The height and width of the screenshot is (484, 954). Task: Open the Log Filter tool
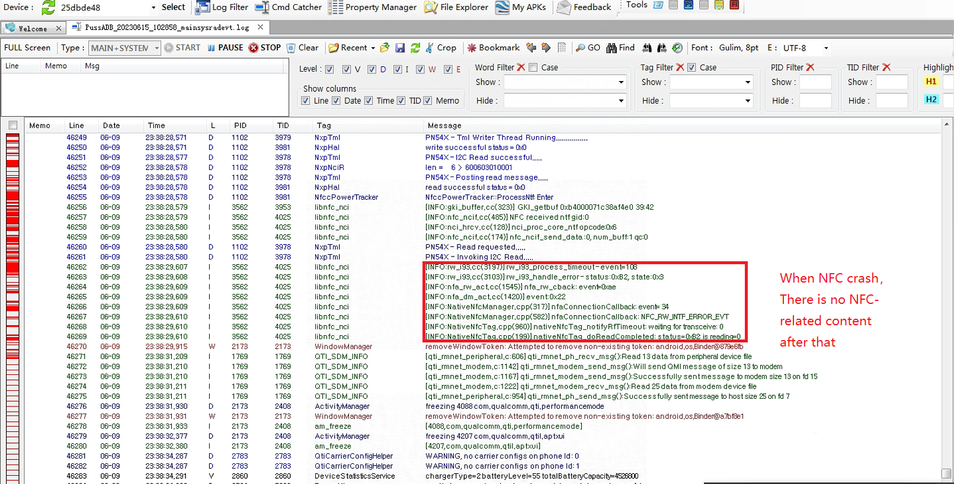[x=221, y=7]
